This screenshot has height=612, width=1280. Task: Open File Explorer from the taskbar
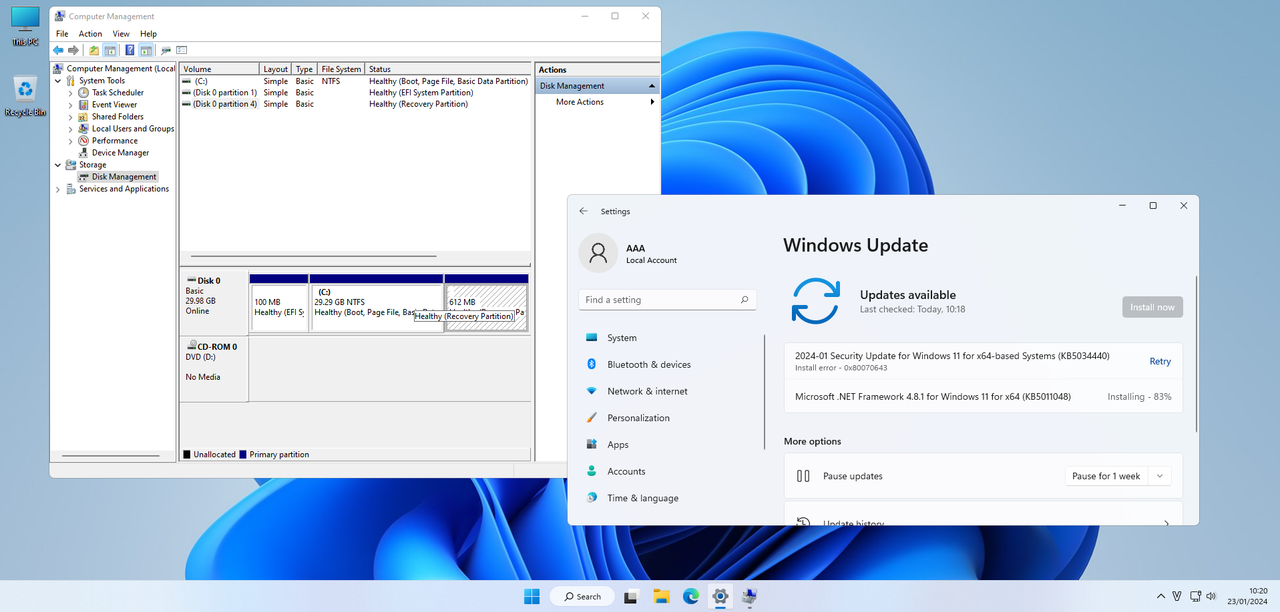661,597
